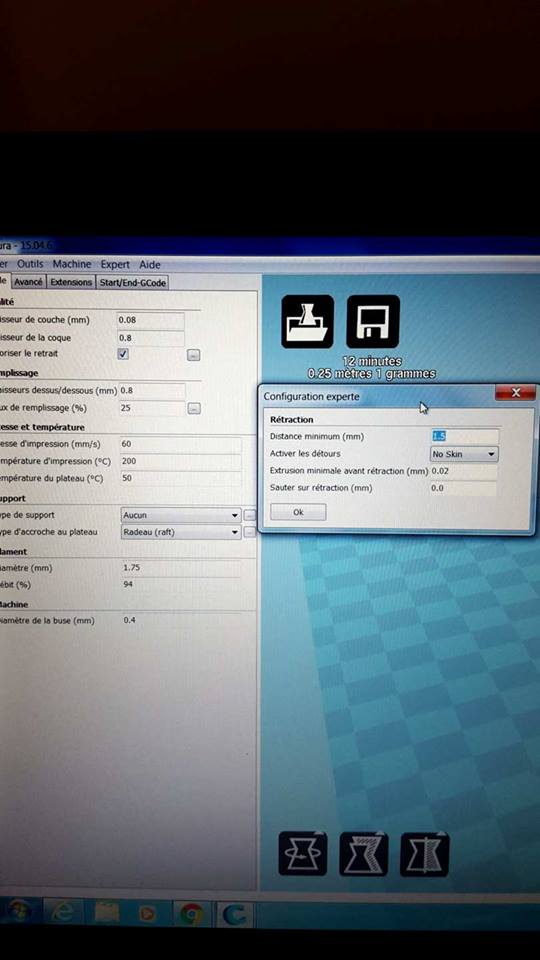Open support type settings button
Viewport: 540px width, 960px height.
pyautogui.click(x=249, y=516)
